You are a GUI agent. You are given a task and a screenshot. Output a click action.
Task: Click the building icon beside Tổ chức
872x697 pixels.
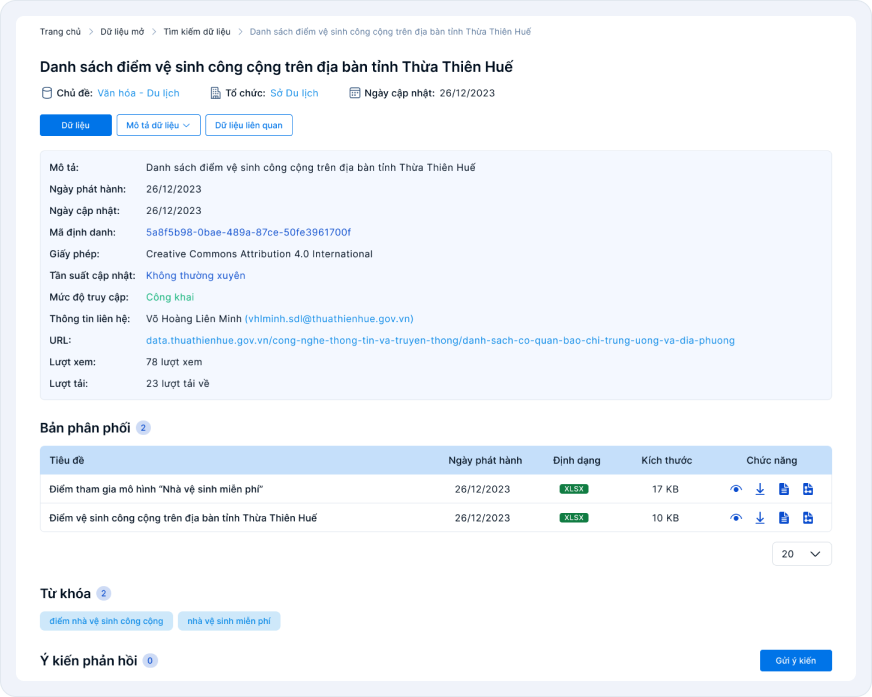pyautogui.click(x=215, y=93)
